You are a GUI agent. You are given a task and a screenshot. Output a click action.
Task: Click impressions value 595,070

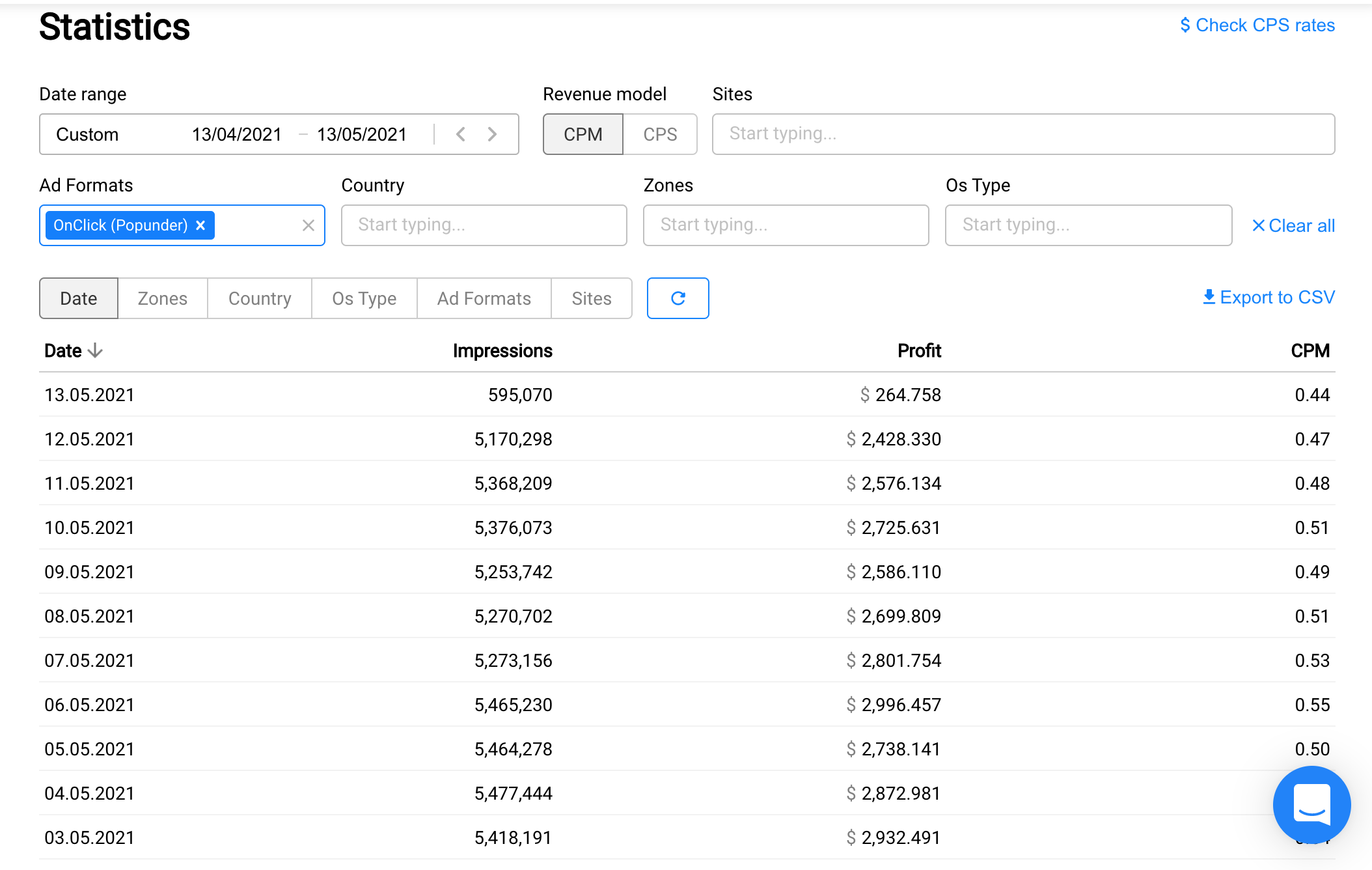pos(520,395)
